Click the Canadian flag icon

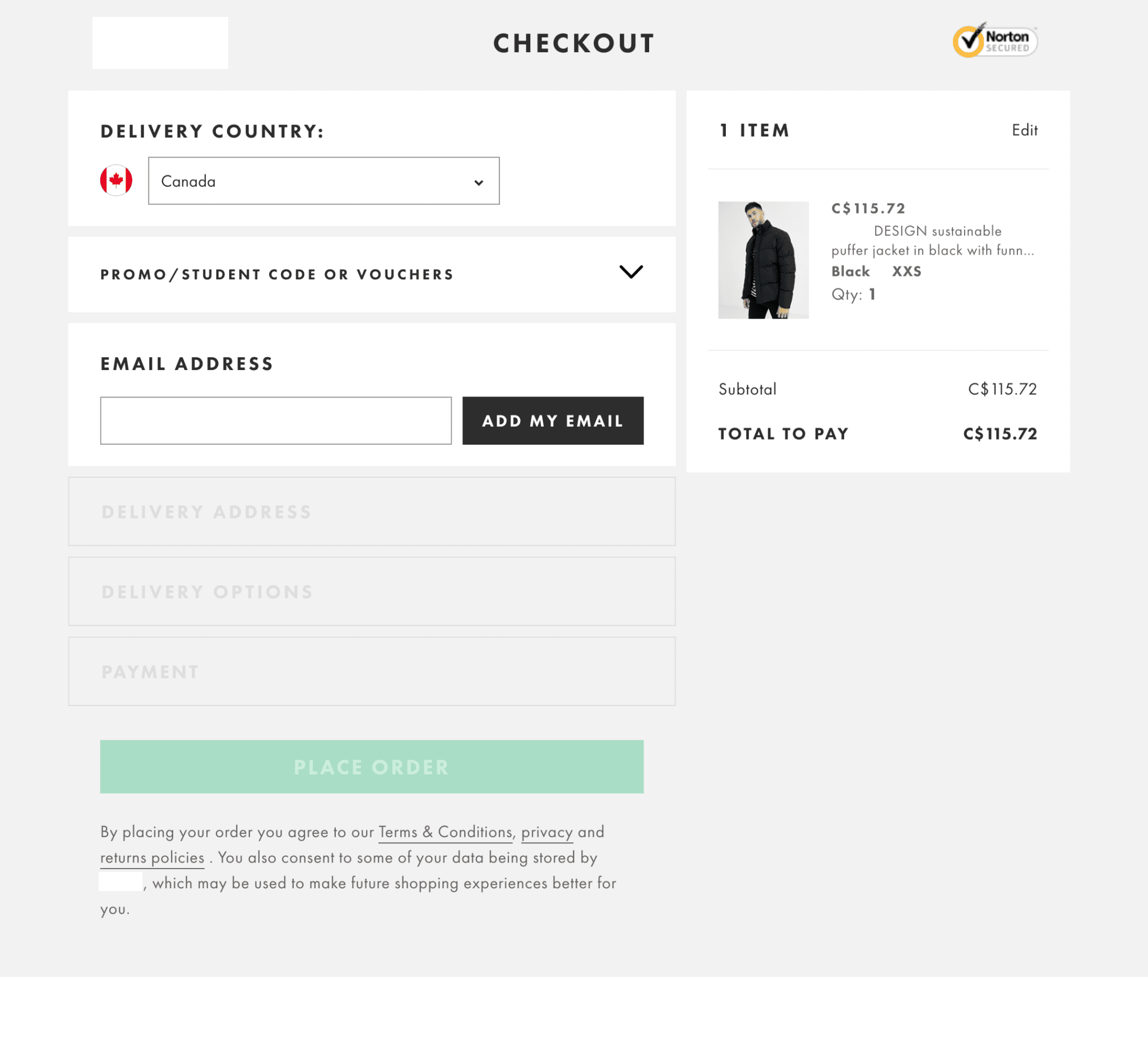pos(116,181)
